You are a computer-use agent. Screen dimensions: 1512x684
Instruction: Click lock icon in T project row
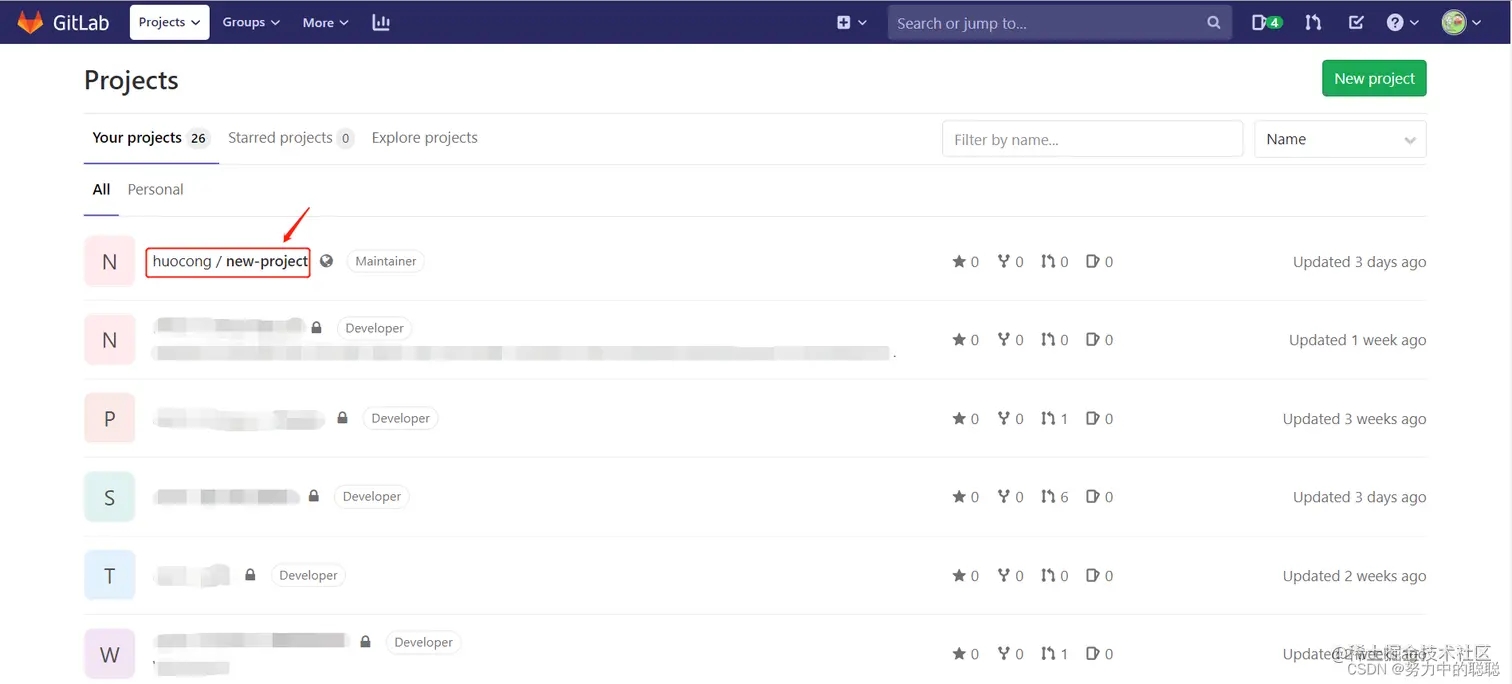point(250,575)
